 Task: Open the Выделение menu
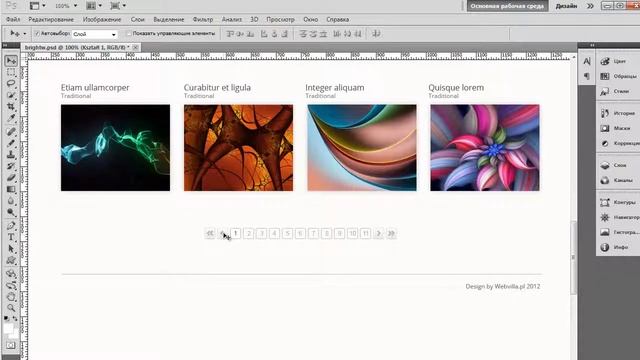pos(169,19)
